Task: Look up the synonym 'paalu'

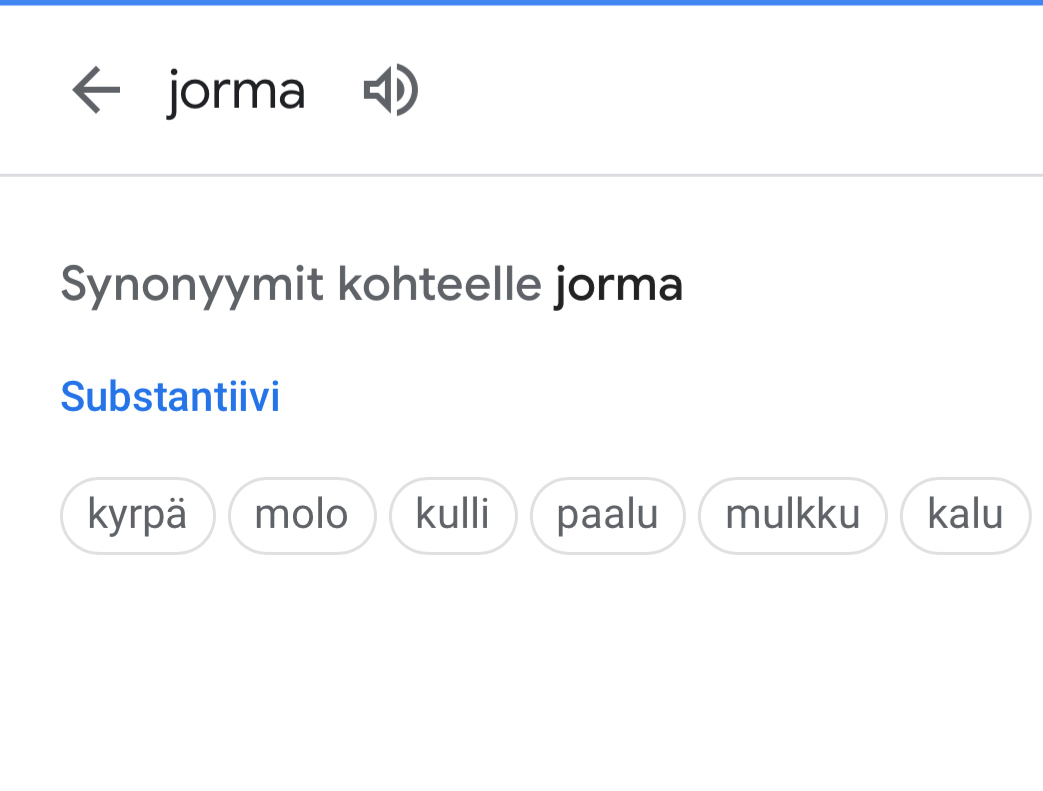Action: tap(607, 515)
